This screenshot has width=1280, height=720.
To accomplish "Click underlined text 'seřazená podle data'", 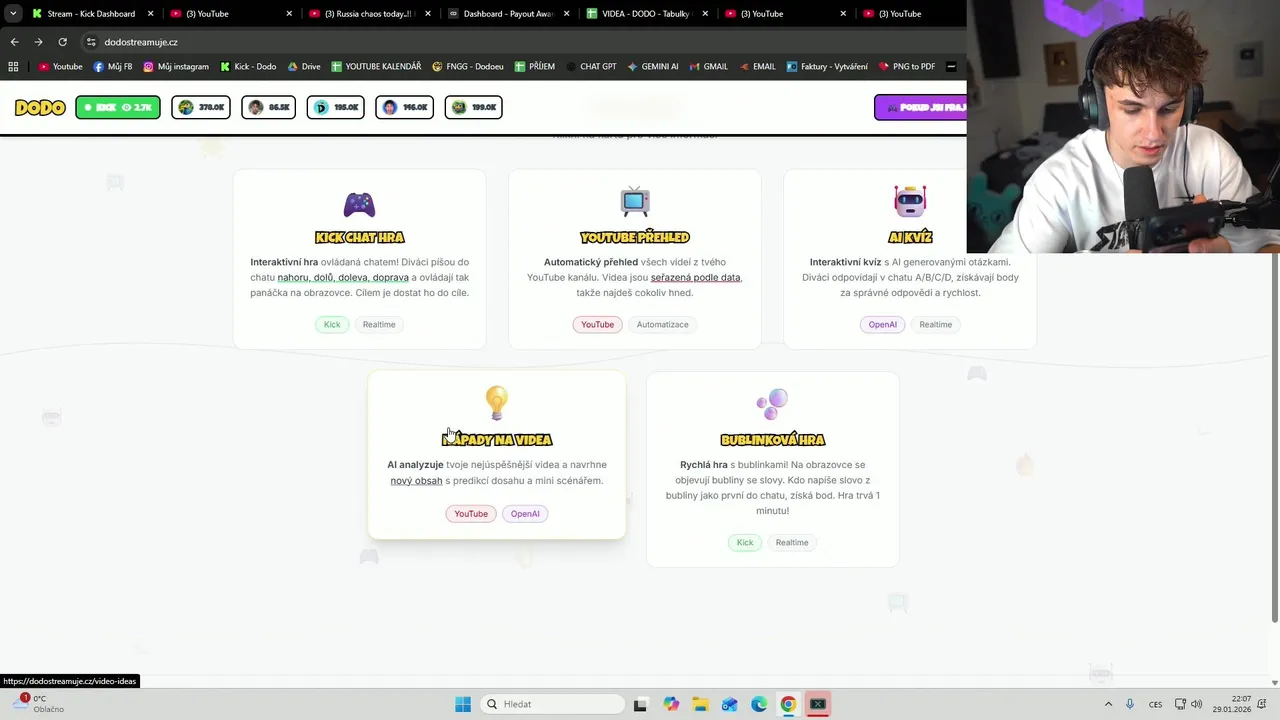I will click(x=696, y=277).
